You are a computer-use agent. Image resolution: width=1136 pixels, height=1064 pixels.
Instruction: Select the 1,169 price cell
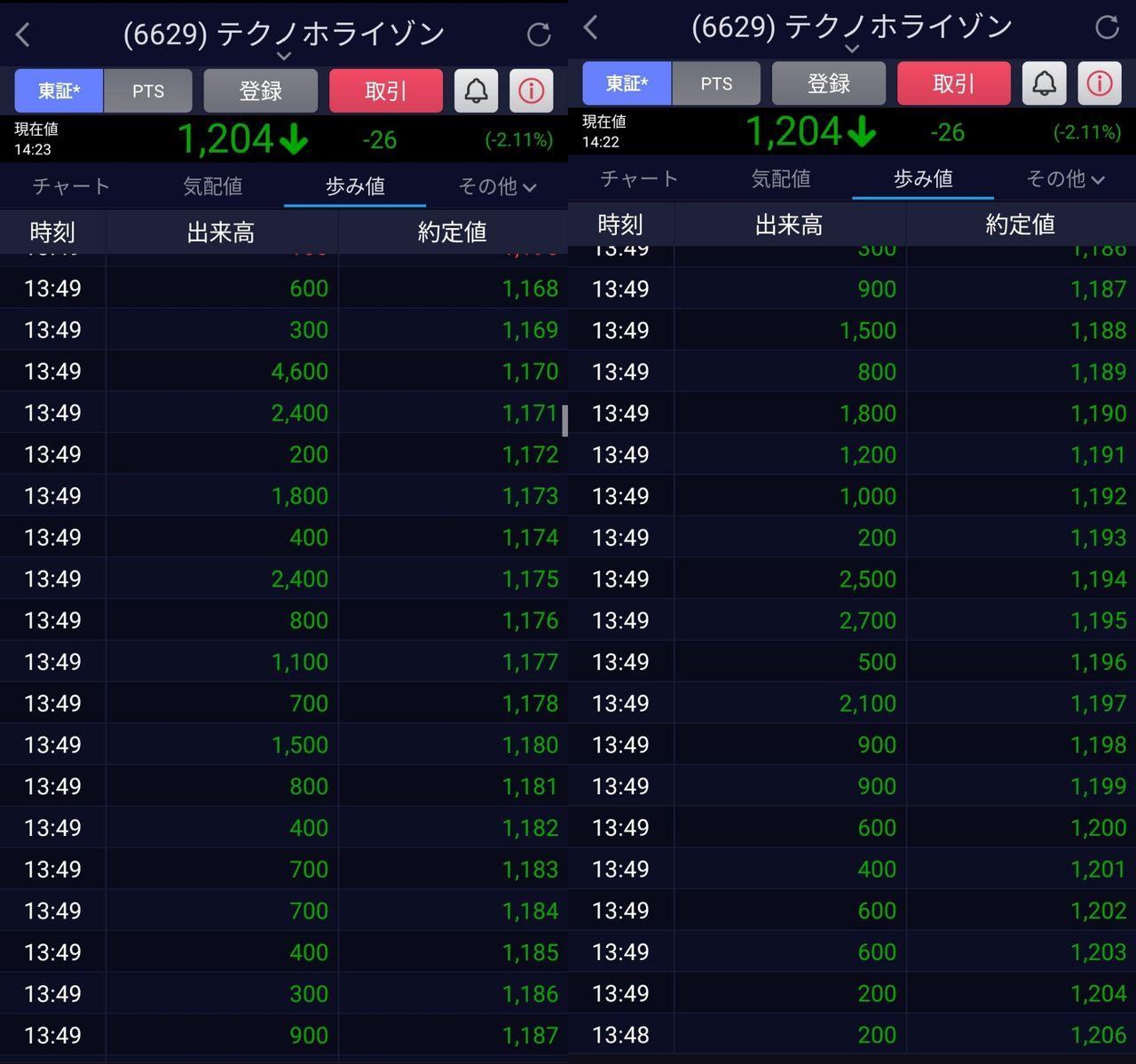click(x=453, y=330)
